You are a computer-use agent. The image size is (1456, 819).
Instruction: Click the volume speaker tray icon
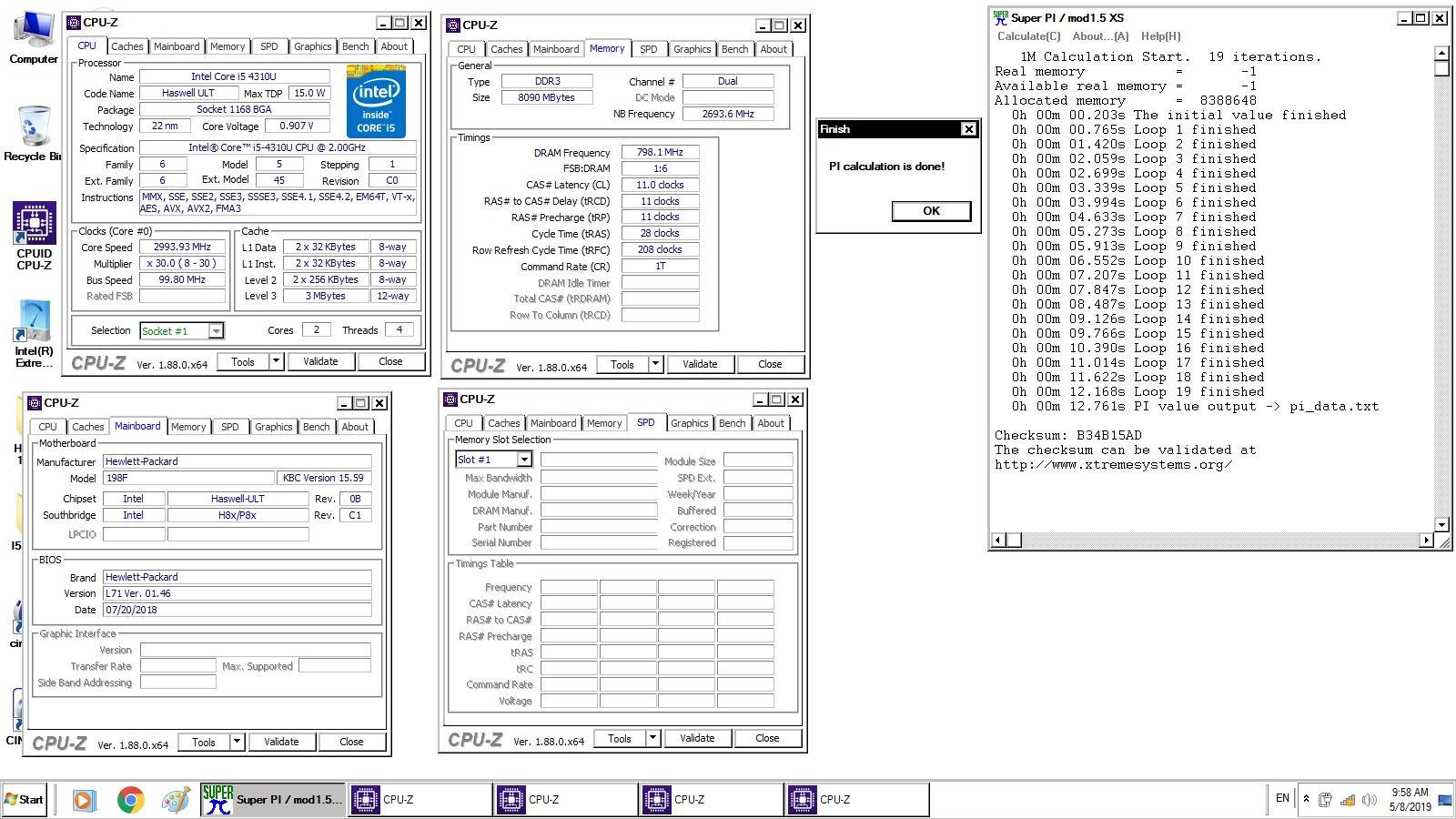pos(1369,800)
